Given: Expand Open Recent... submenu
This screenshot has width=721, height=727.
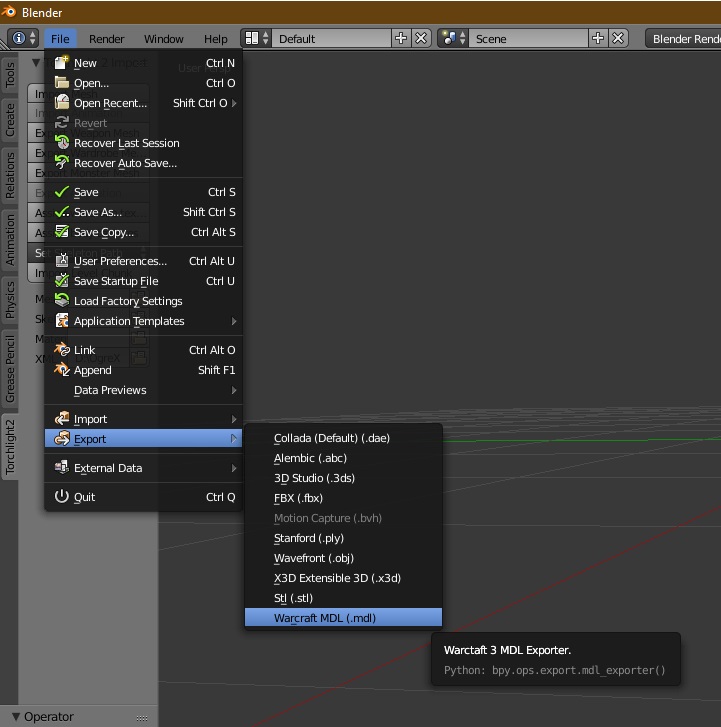Looking at the screenshot, I should tap(144, 103).
